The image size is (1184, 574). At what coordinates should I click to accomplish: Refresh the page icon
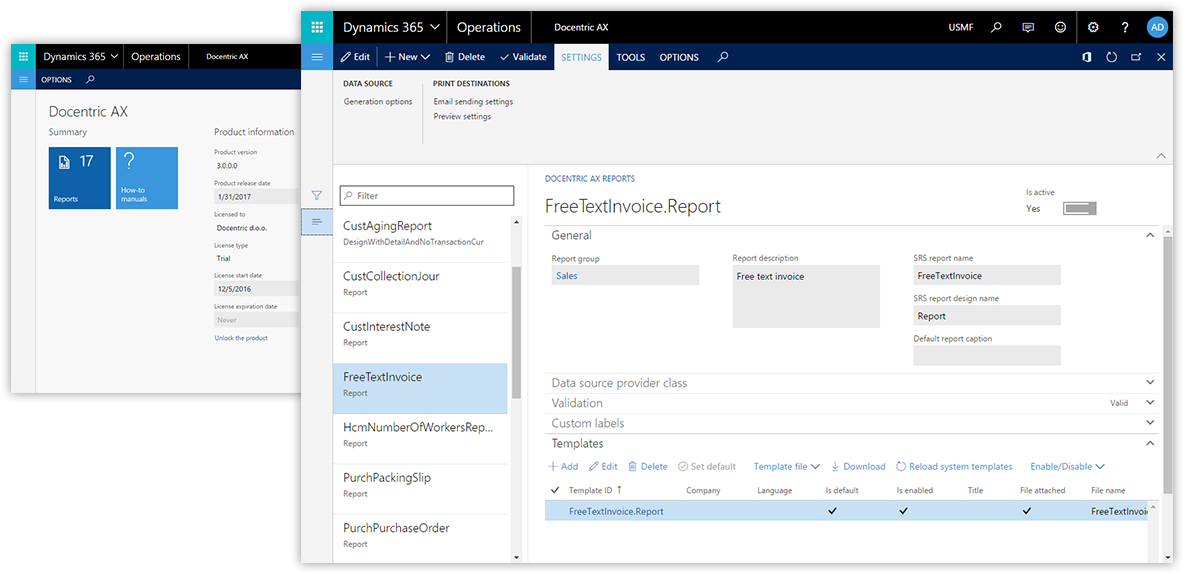tap(1112, 57)
